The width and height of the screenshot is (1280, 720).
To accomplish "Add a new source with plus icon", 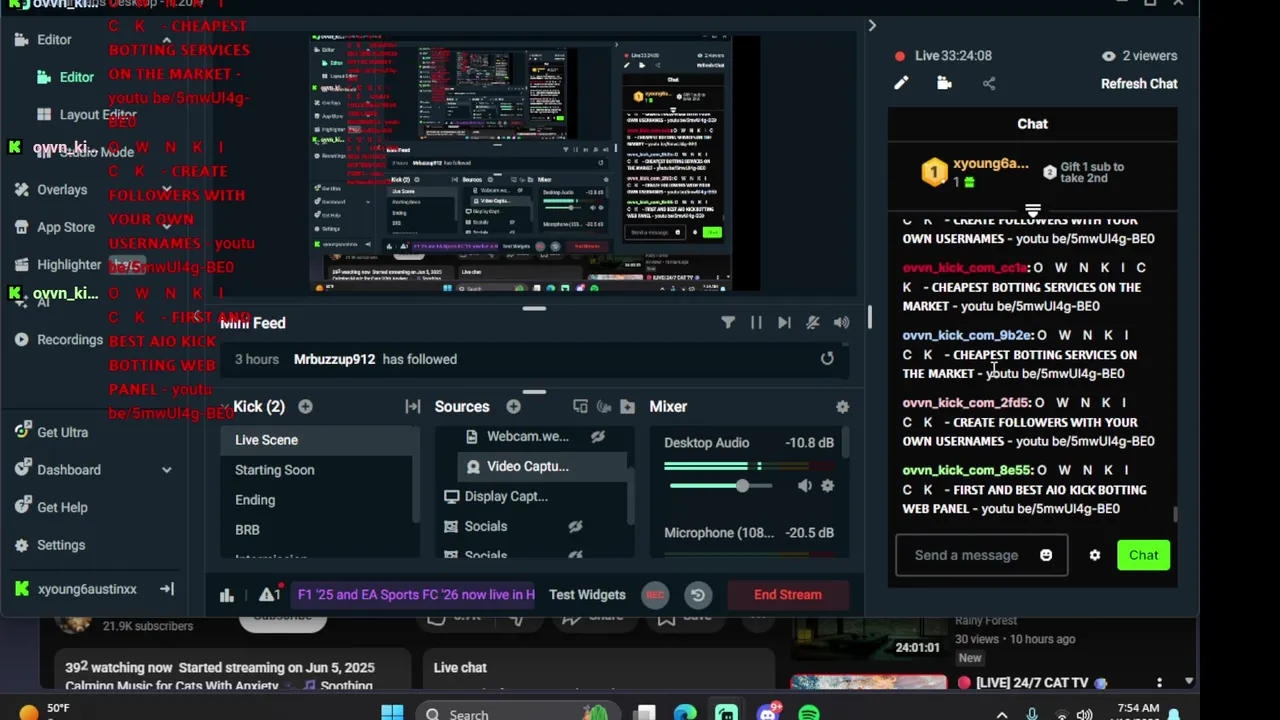I will (513, 406).
